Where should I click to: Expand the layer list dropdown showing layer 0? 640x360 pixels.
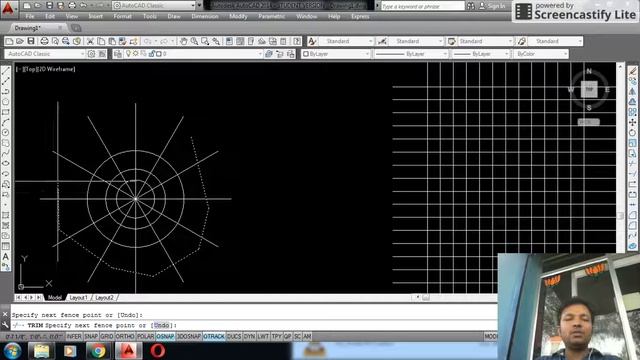(193, 54)
